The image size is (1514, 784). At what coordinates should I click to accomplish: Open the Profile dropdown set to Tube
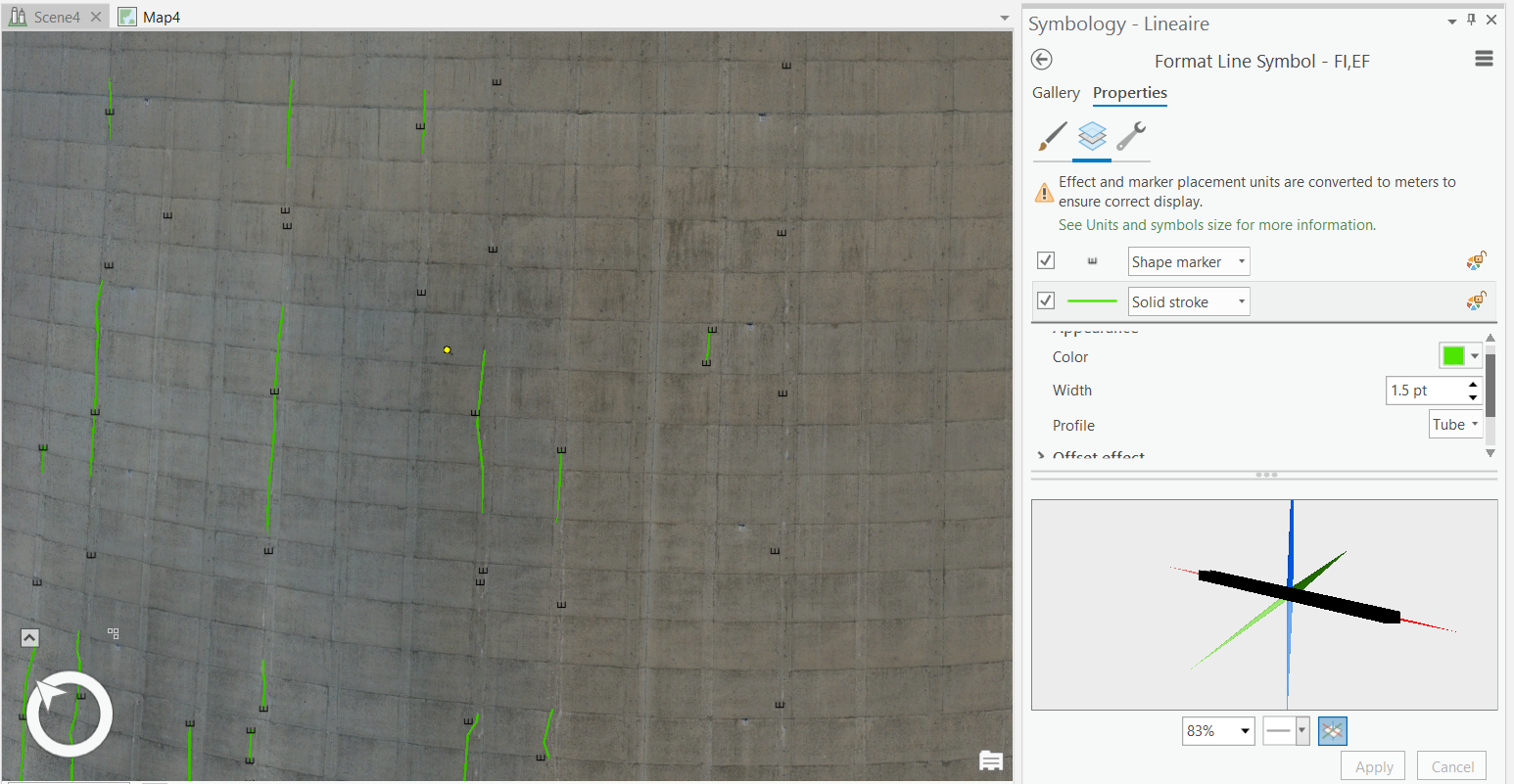tap(1456, 424)
